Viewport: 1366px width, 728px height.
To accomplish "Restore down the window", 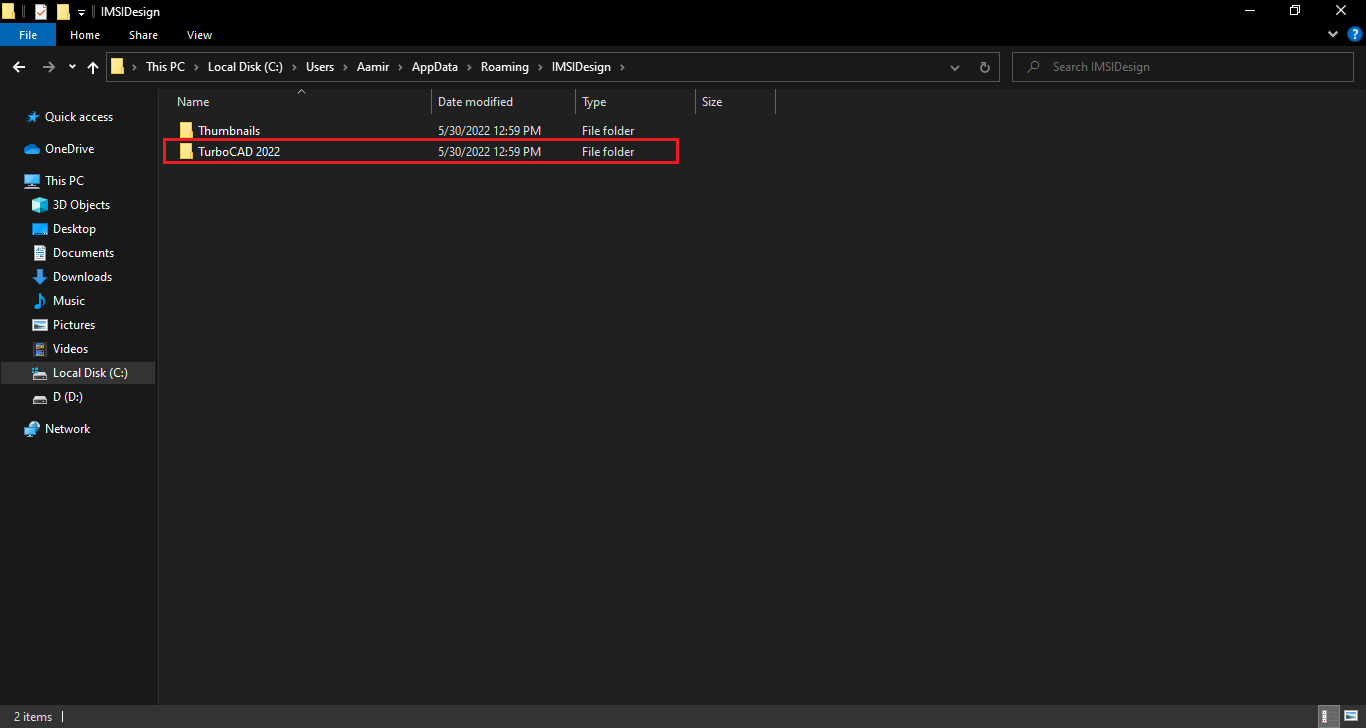I will pyautogui.click(x=1295, y=11).
